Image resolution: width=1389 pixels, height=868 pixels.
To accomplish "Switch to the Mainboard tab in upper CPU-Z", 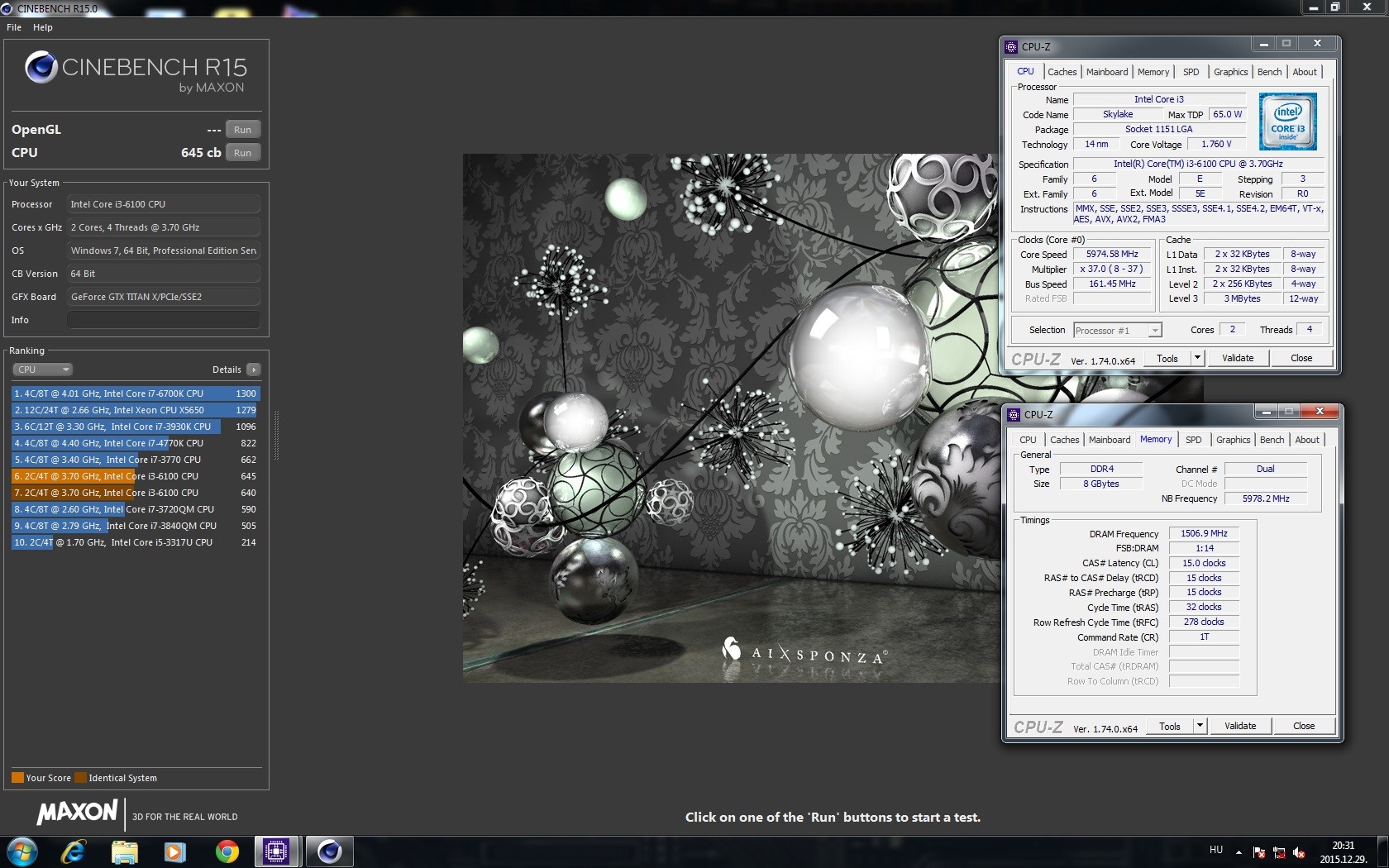I will 1106,72.
